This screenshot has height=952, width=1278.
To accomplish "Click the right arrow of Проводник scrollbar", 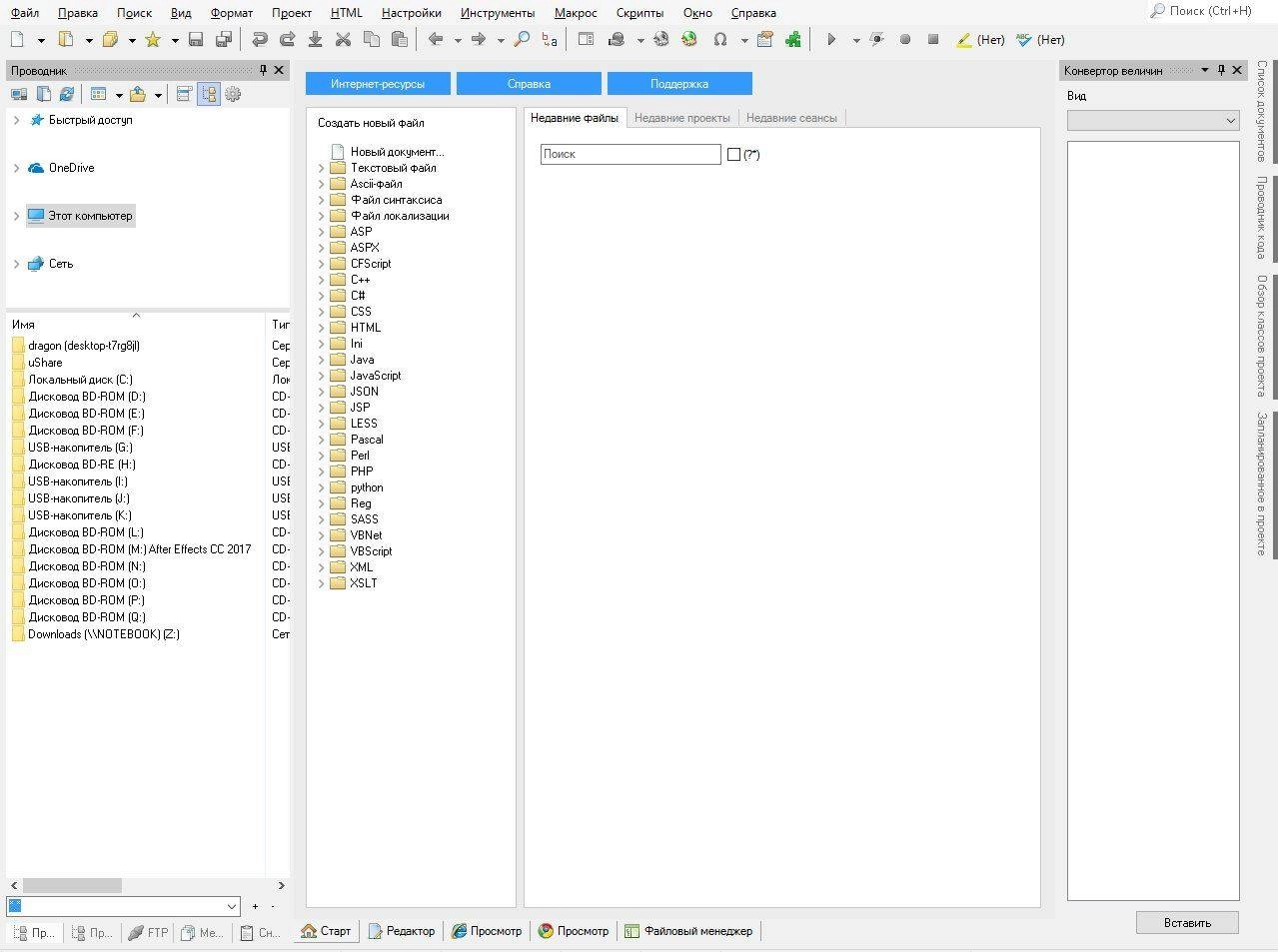I will [281, 885].
